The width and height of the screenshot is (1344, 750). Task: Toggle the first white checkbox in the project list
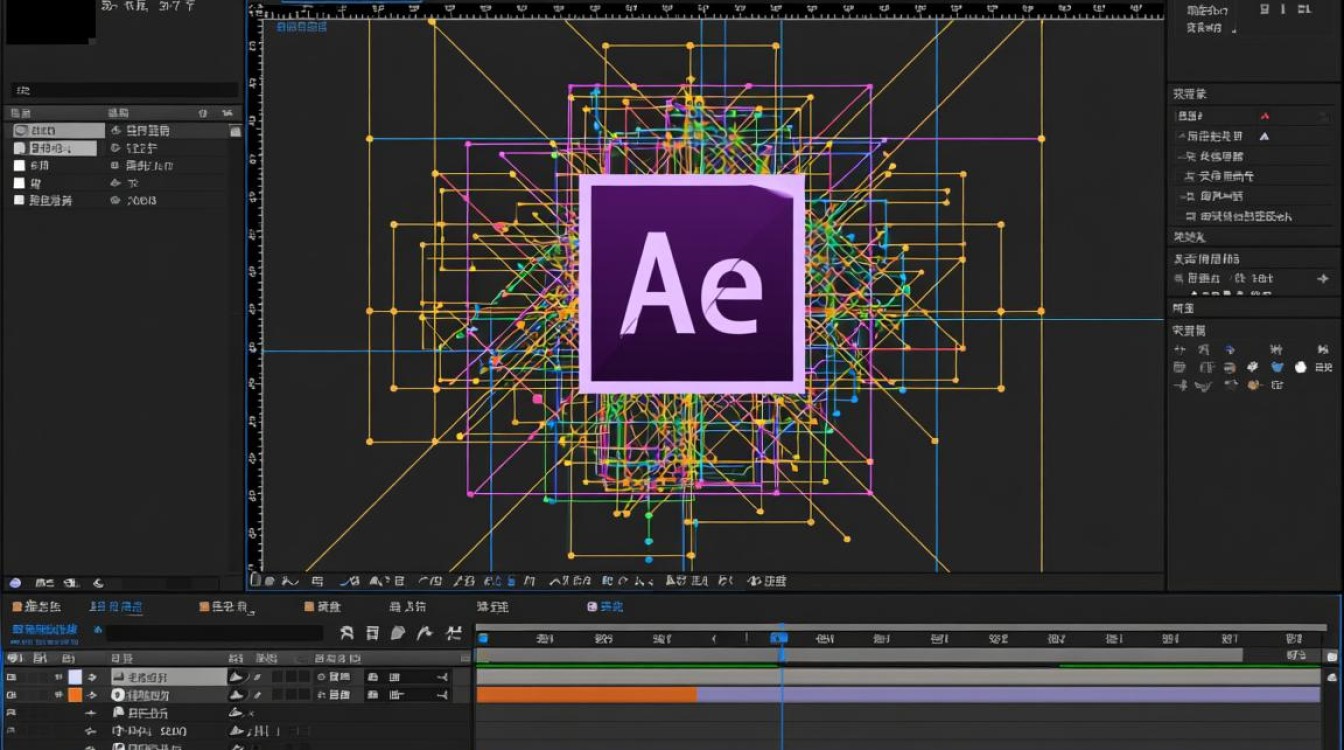coord(19,165)
